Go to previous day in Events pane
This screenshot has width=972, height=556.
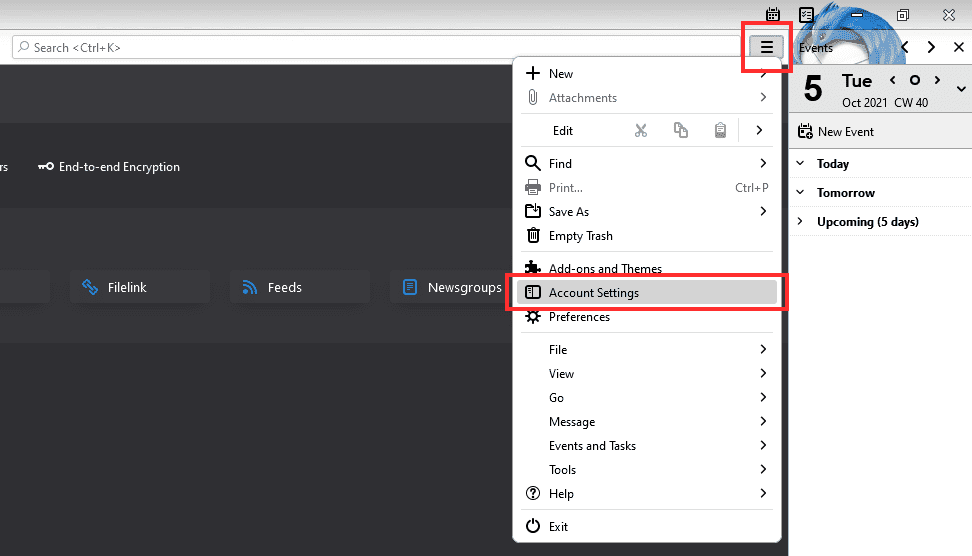893,80
